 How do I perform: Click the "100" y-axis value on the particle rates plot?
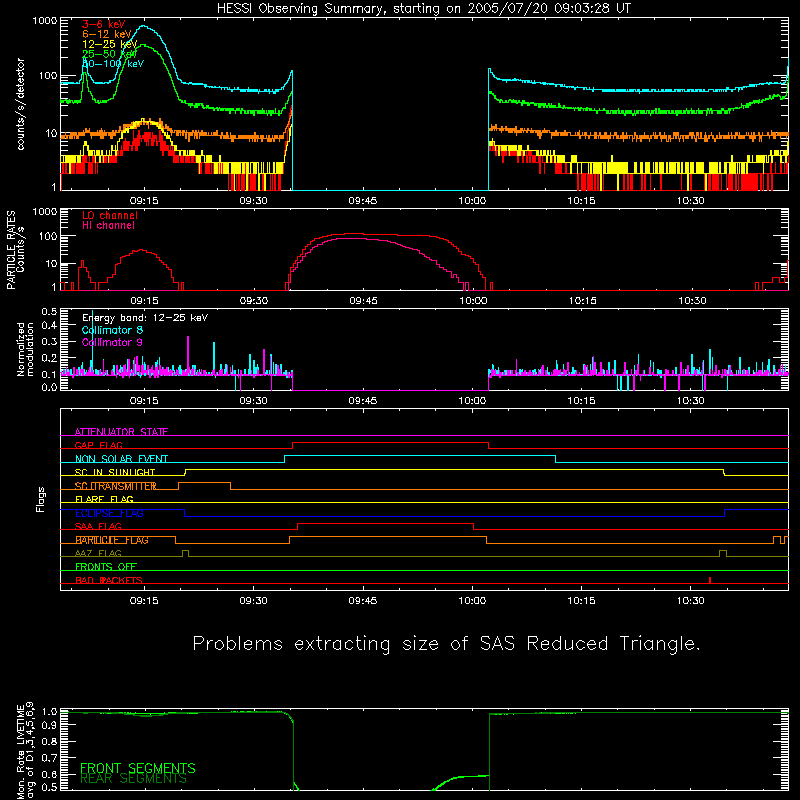click(48, 236)
